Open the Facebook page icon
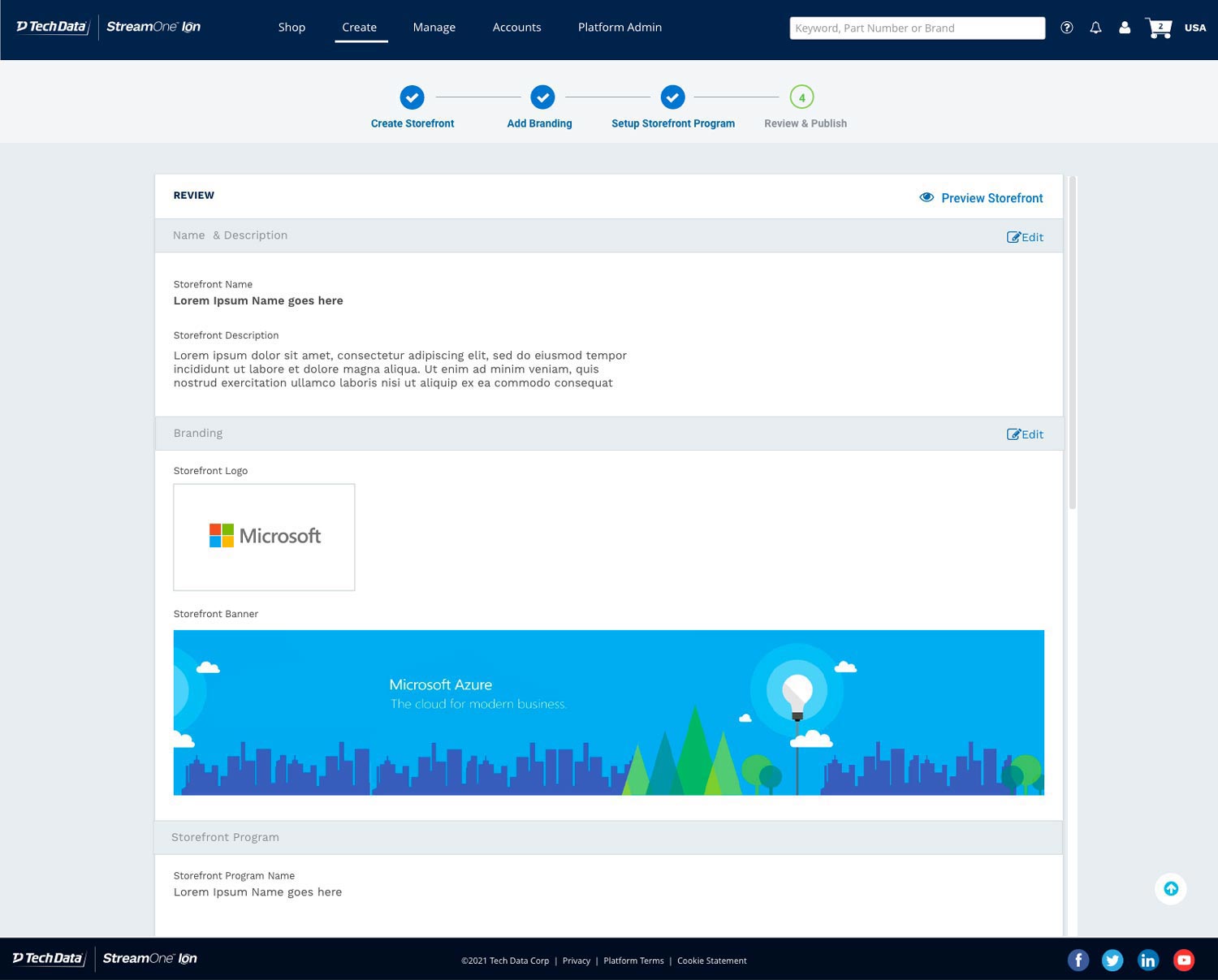 (x=1078, y=961)
